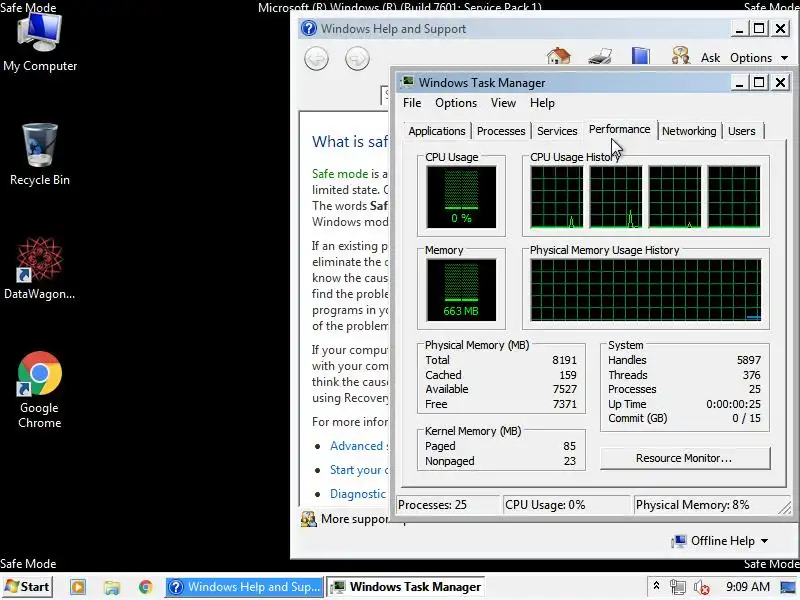
Task: Click the Memory gauge showing 663 MB
Action: click(461, 290)
